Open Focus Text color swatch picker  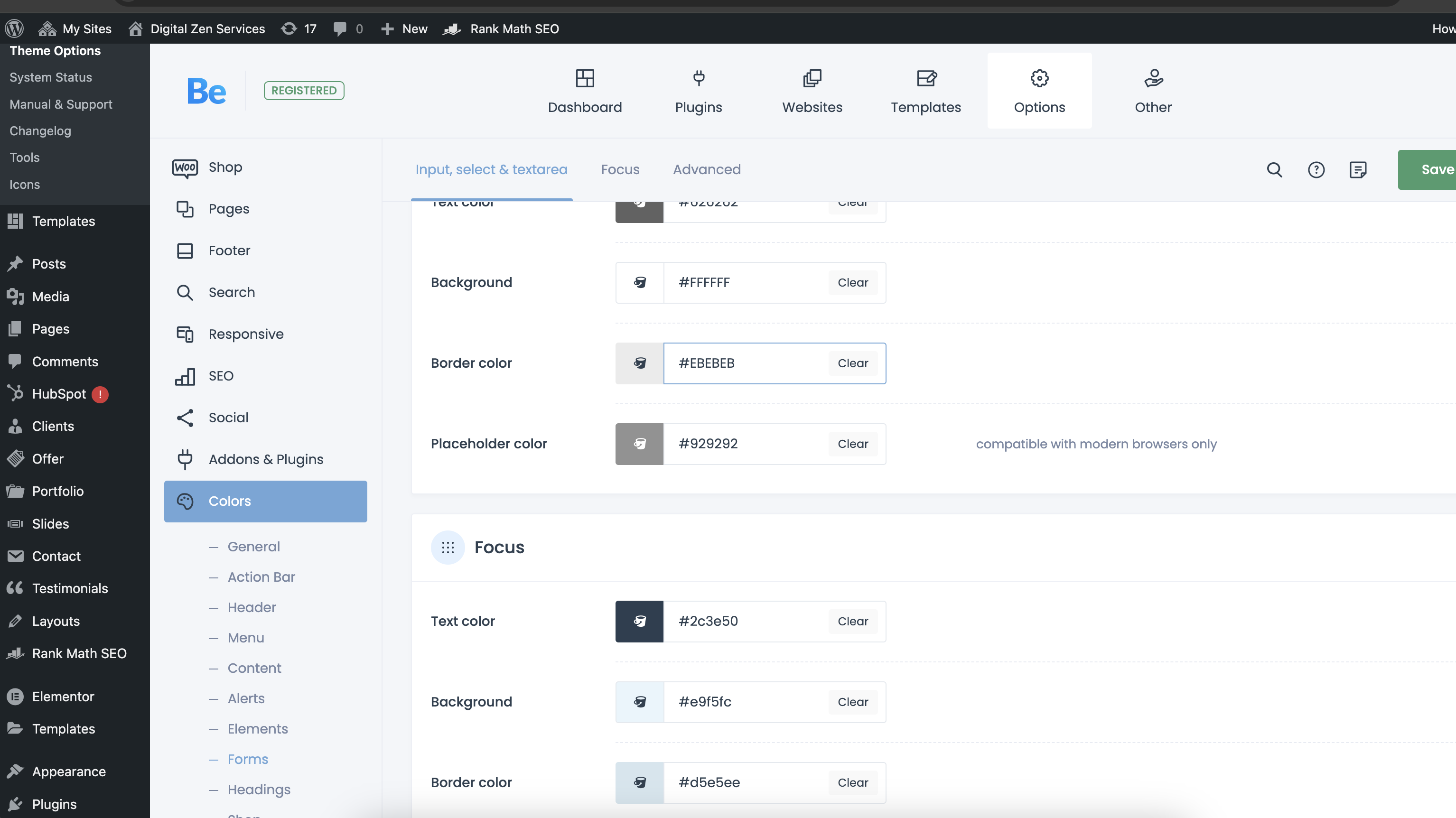pos(639,622)
